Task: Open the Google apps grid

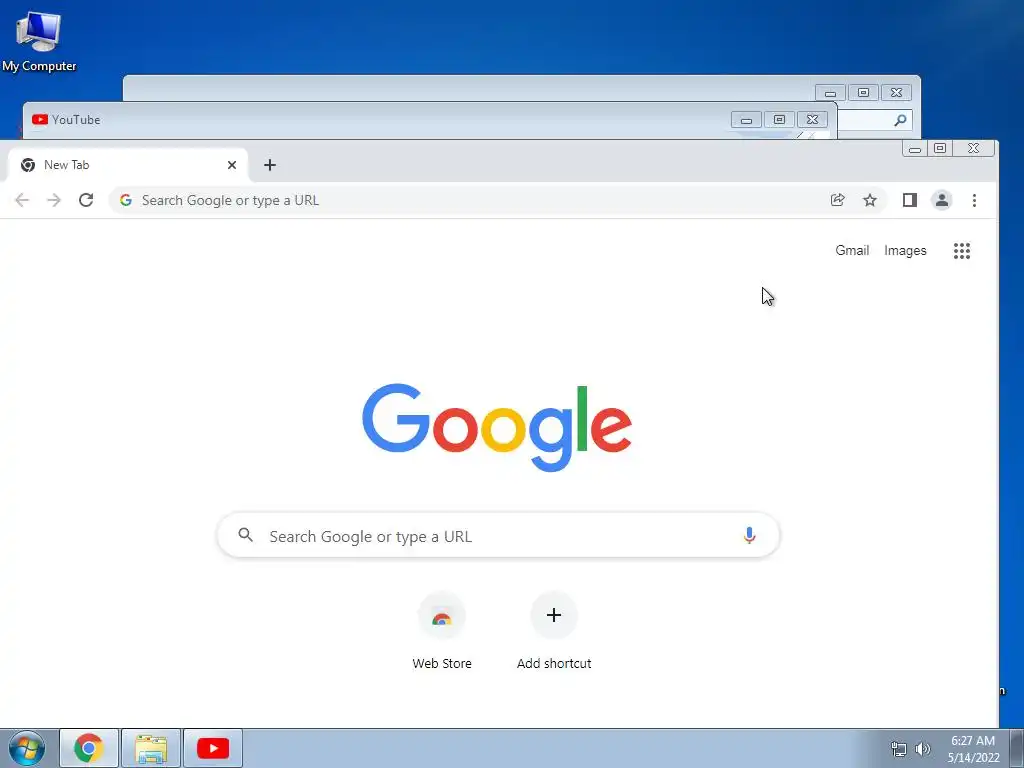Action: point(961,251)
